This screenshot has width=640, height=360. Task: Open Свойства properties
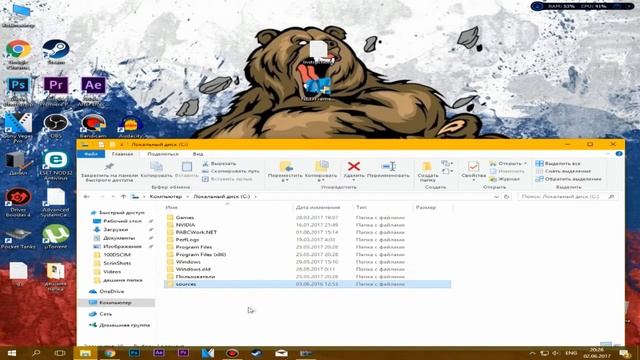[x=473, y=171]
